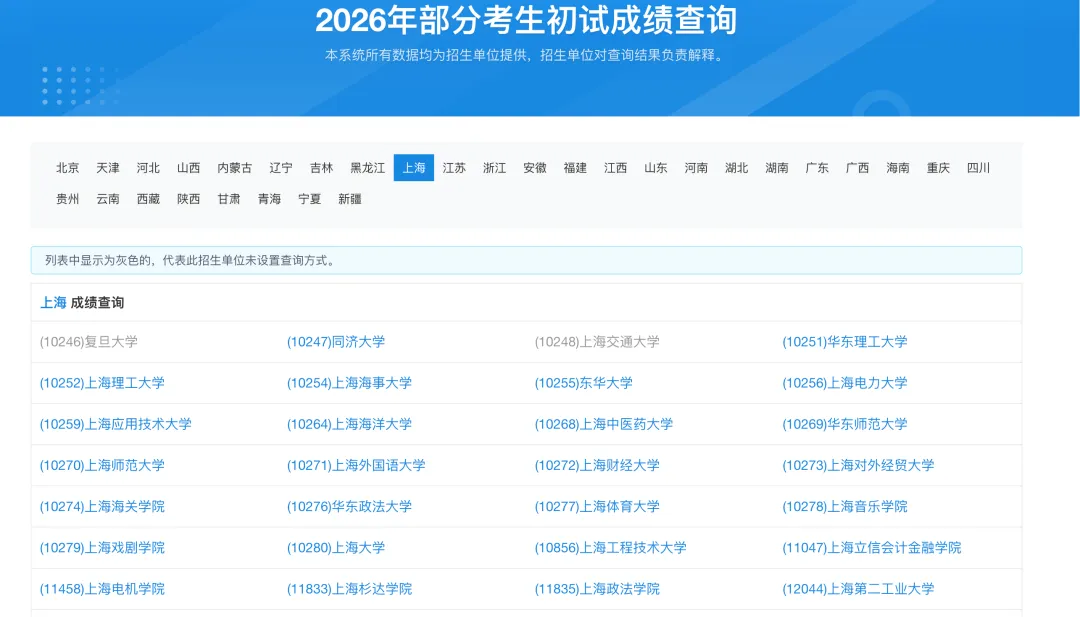Switch to the 贵州 tab

pyautogui.click(x=68, y=199)
